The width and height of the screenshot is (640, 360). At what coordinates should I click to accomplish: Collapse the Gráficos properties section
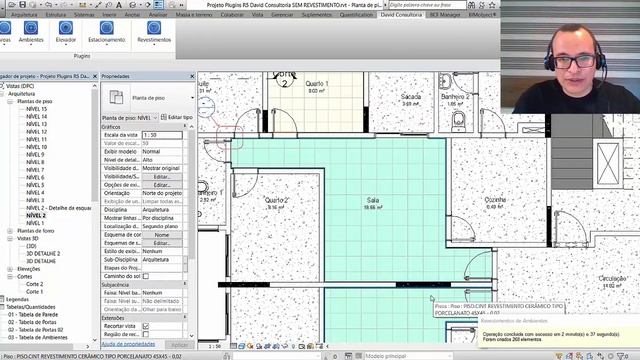click(185, 127)
